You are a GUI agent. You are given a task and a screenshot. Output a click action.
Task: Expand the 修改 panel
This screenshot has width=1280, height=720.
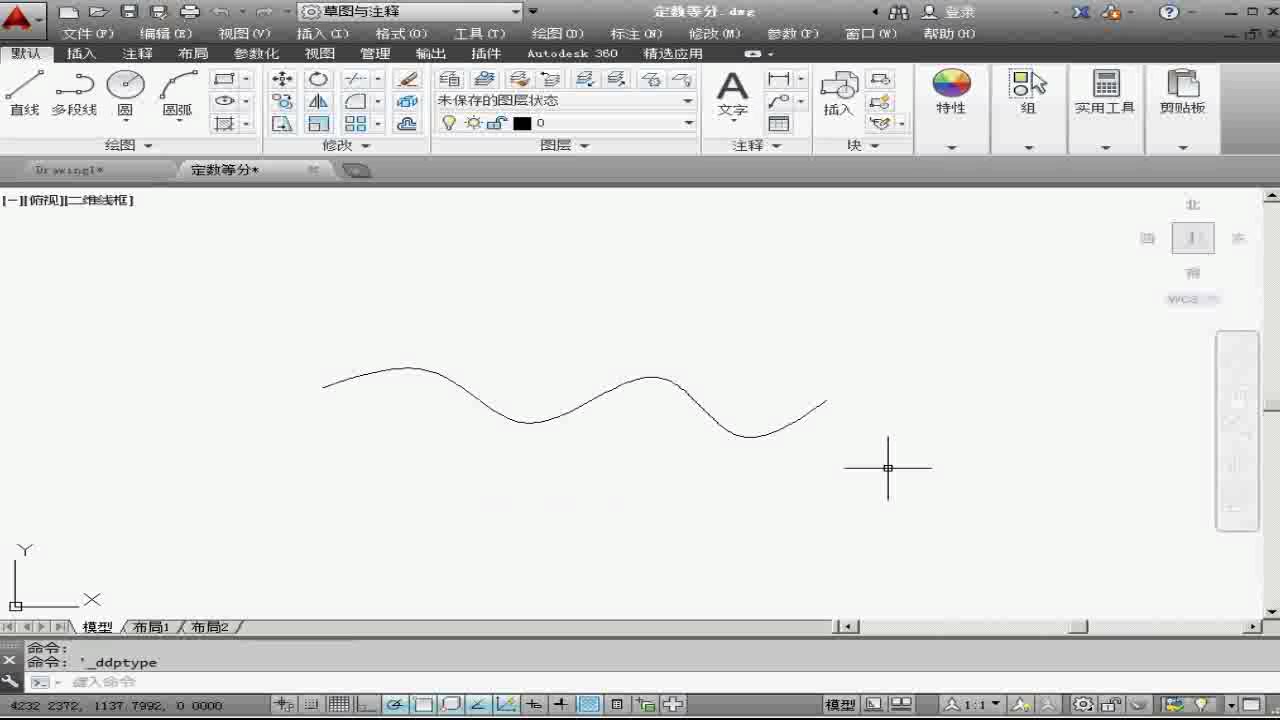tap(346, 145)
